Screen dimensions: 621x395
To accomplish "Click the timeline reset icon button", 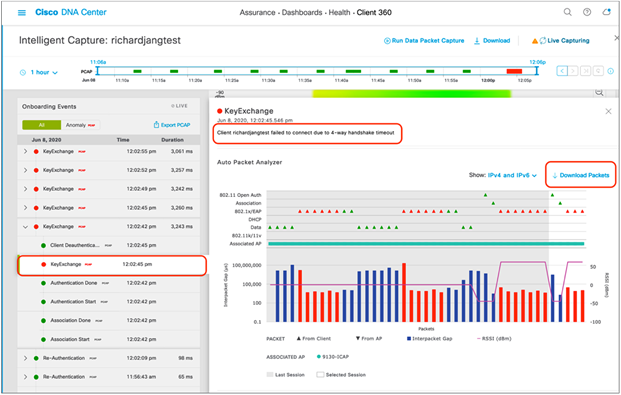I will [598, 71].
